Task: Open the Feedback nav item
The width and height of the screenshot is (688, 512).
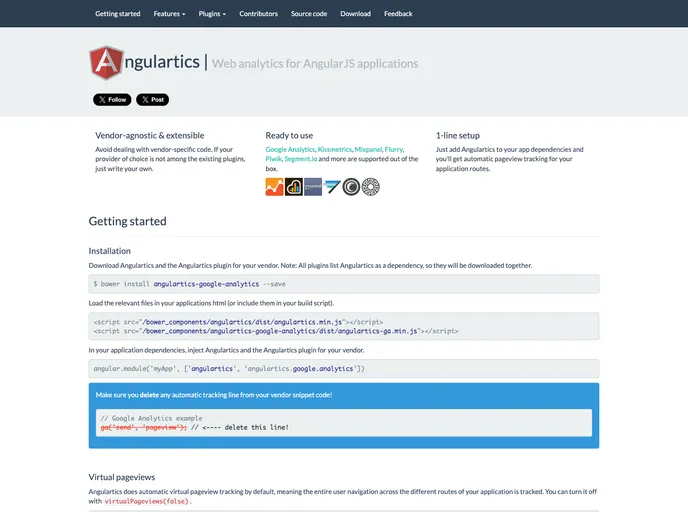Action: (x=398, y=14)
